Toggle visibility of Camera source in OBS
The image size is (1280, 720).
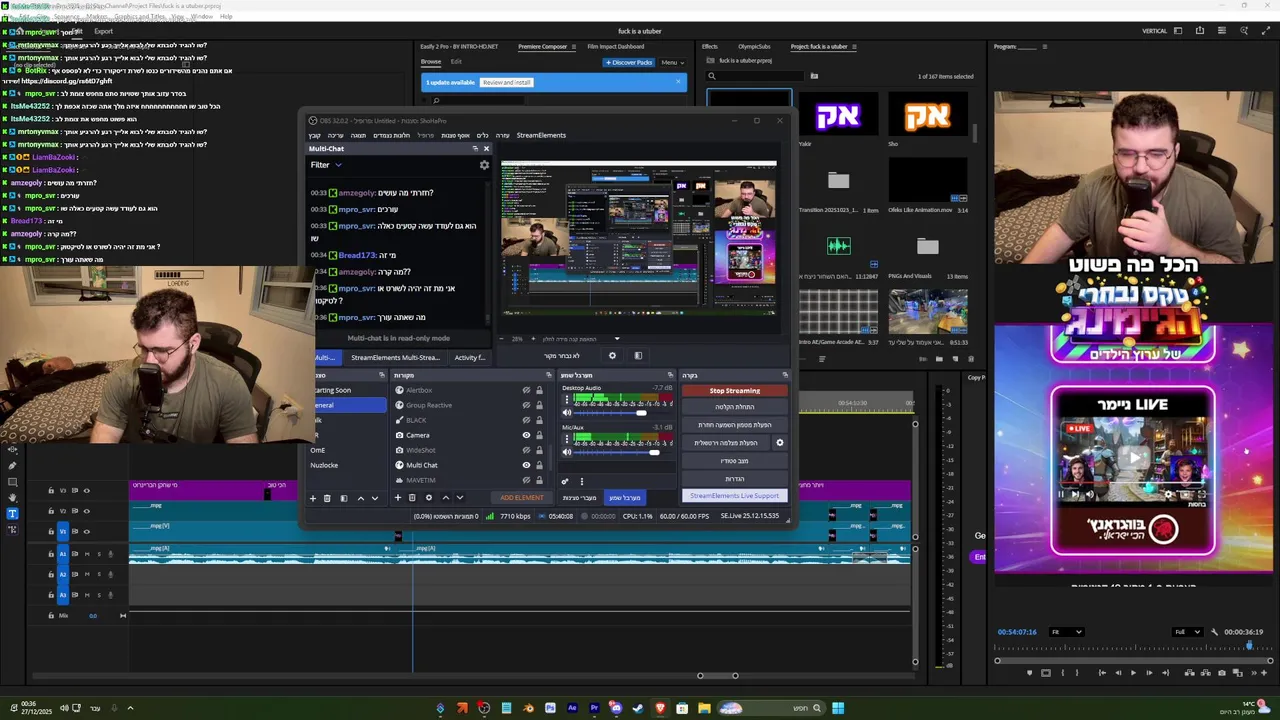pos(527,435)
